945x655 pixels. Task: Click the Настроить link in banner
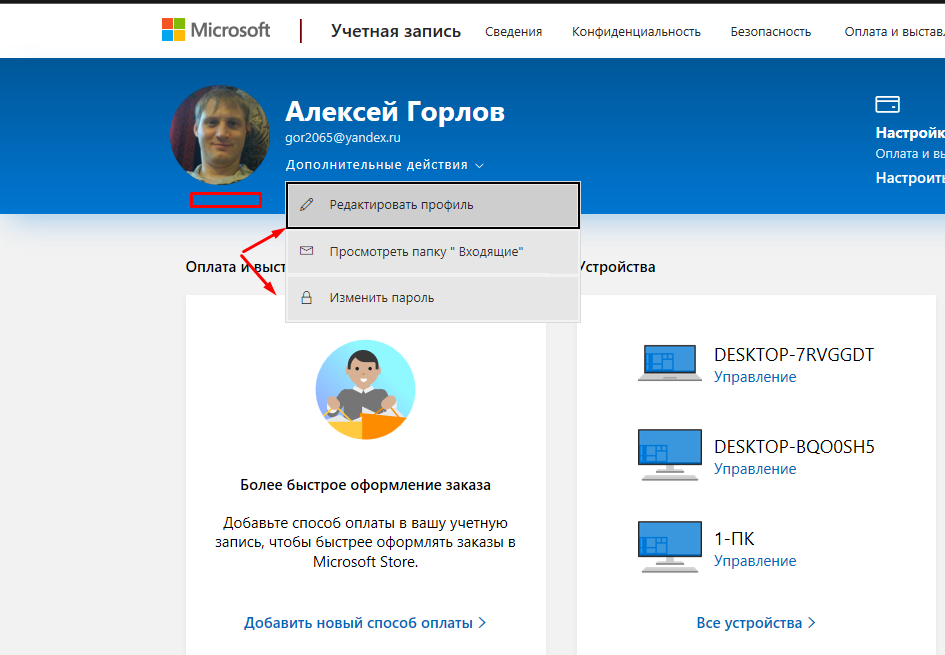(x=910, y=178)
